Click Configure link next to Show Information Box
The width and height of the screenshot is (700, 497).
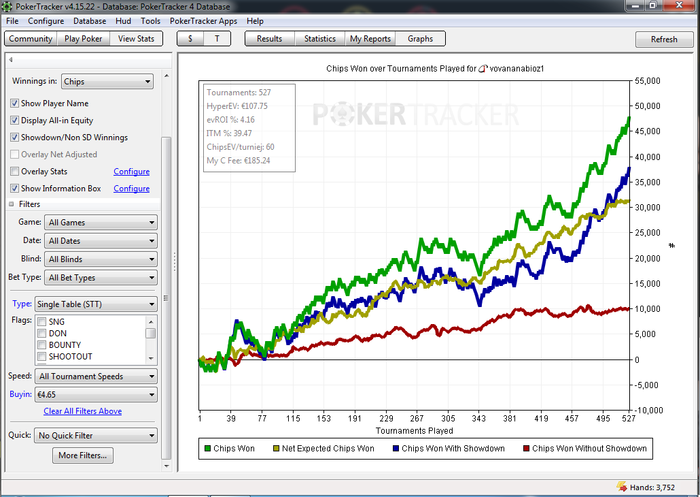coord(131,188)
